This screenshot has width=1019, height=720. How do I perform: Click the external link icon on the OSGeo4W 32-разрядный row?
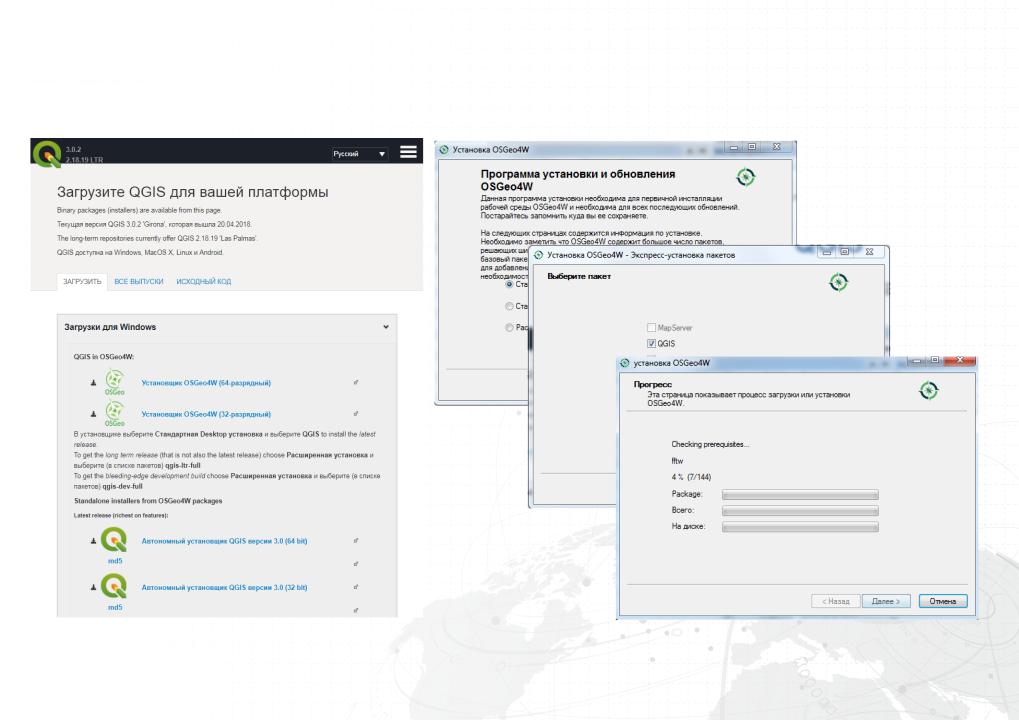point(356,413)
